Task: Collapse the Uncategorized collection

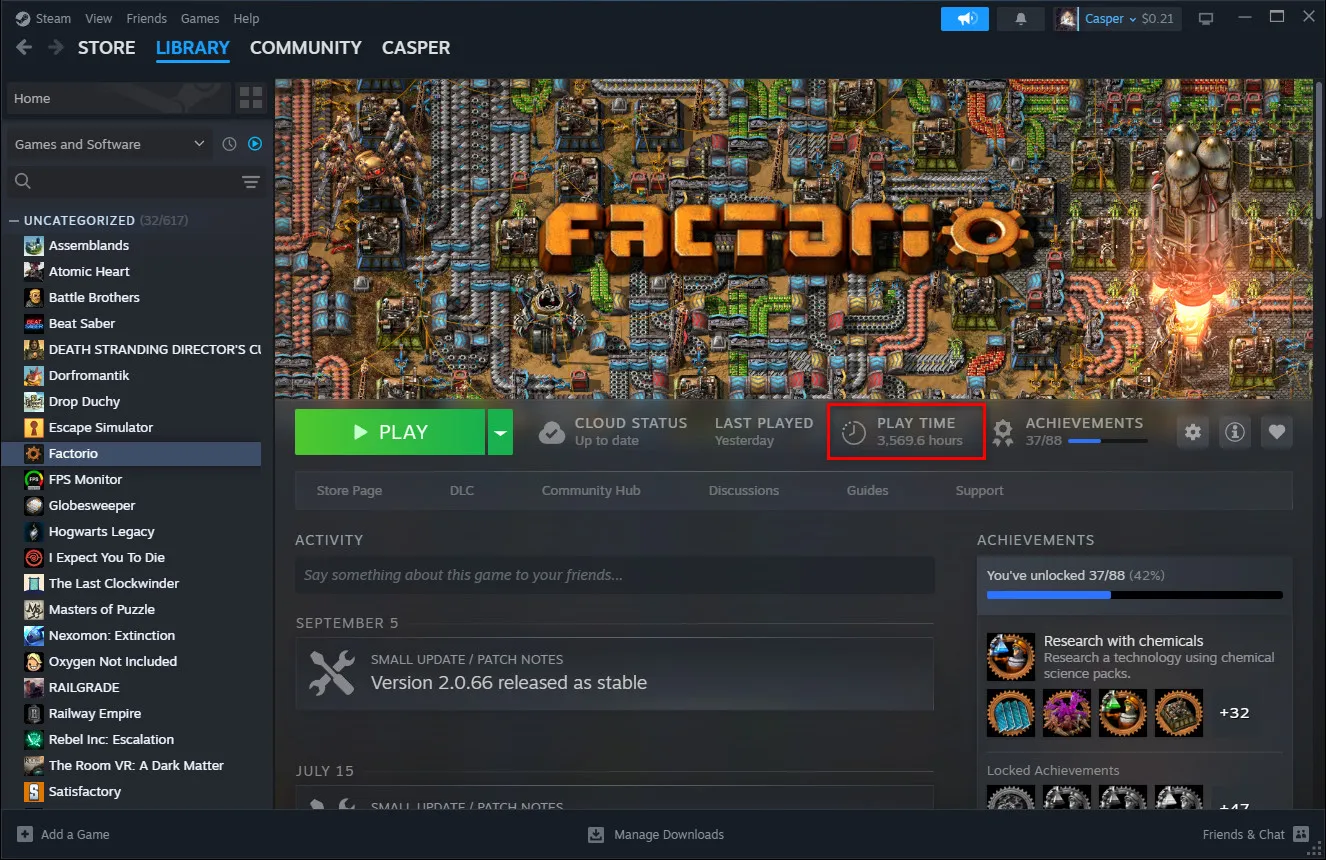Action: point(13,220)
